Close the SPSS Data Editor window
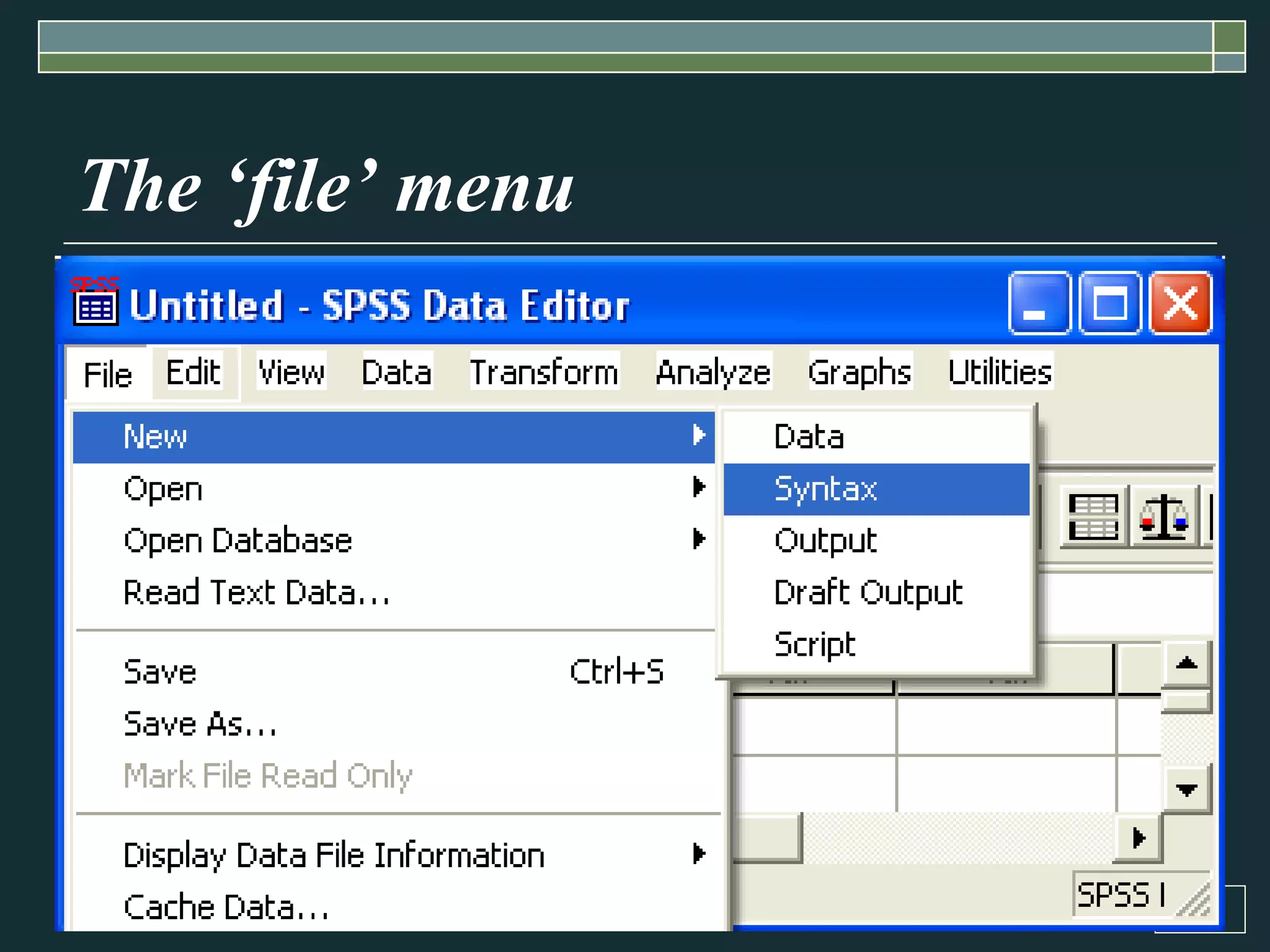 point(1181,303)
